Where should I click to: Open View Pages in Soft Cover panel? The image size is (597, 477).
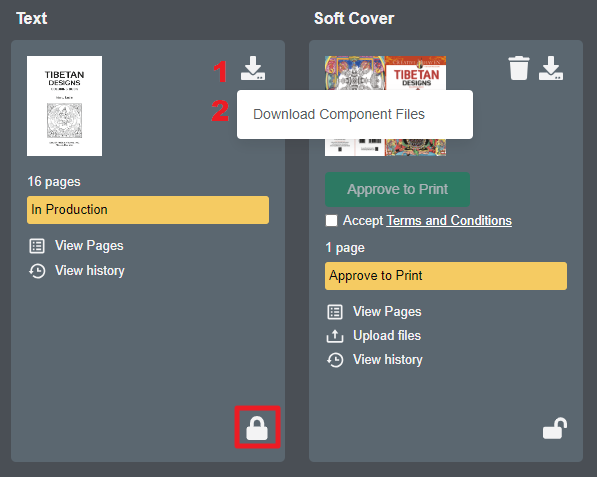tap(387, 312)
